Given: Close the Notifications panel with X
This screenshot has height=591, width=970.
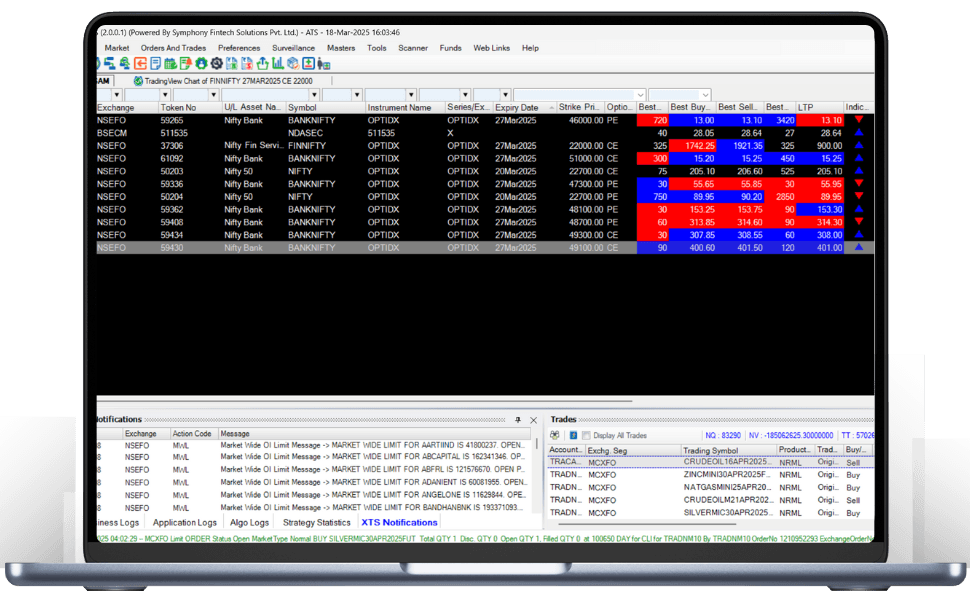Looking at the screenshot, I should [534, 420].
